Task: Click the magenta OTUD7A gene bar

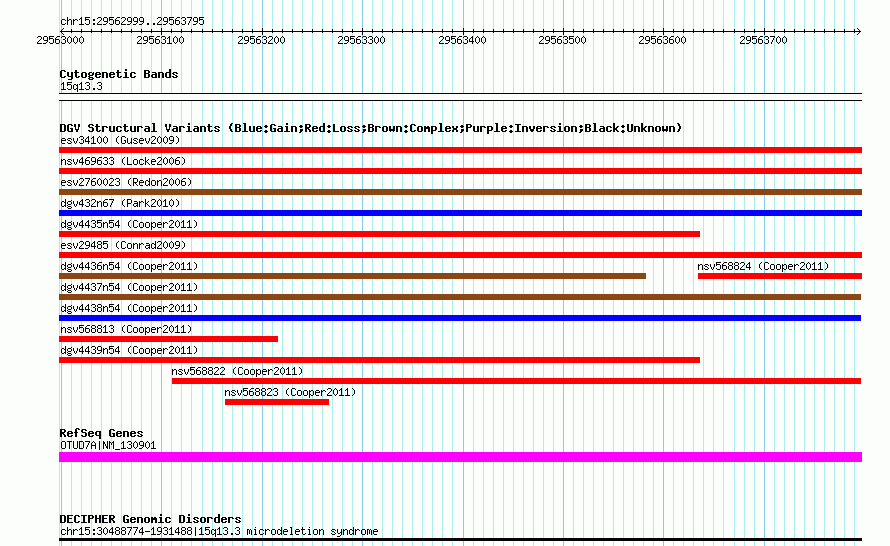Action: [x=460, y=457]
